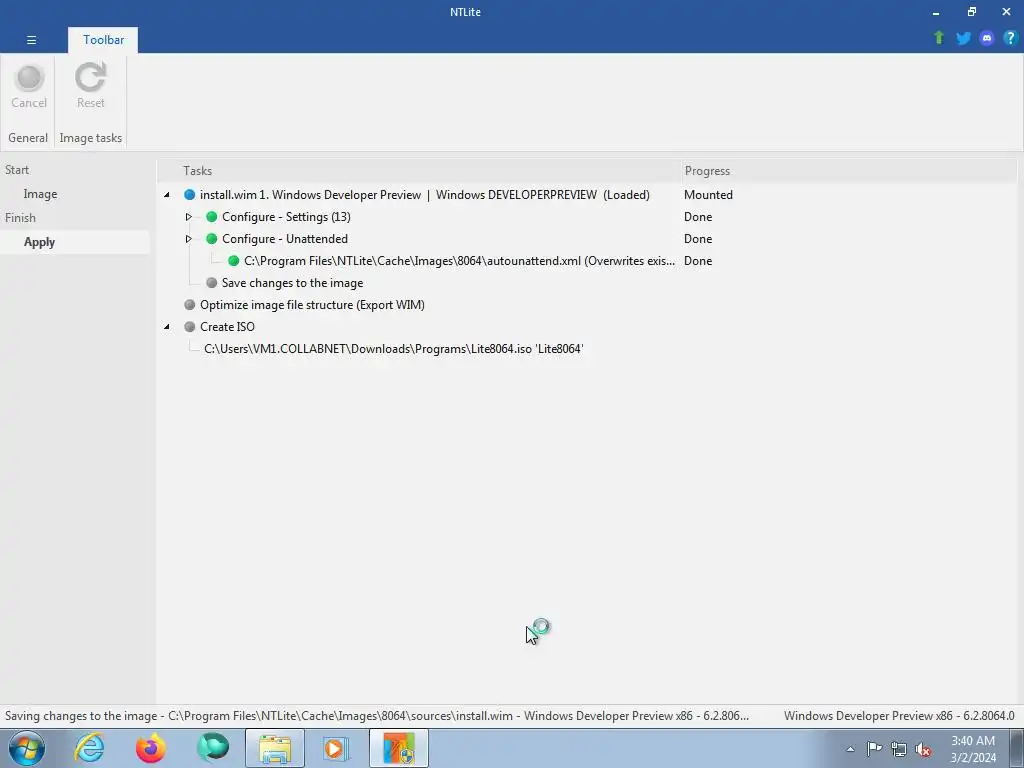Open the Help question mark icon
This screenshot has height=768, width=1024.
click(x=1010, y=38)
